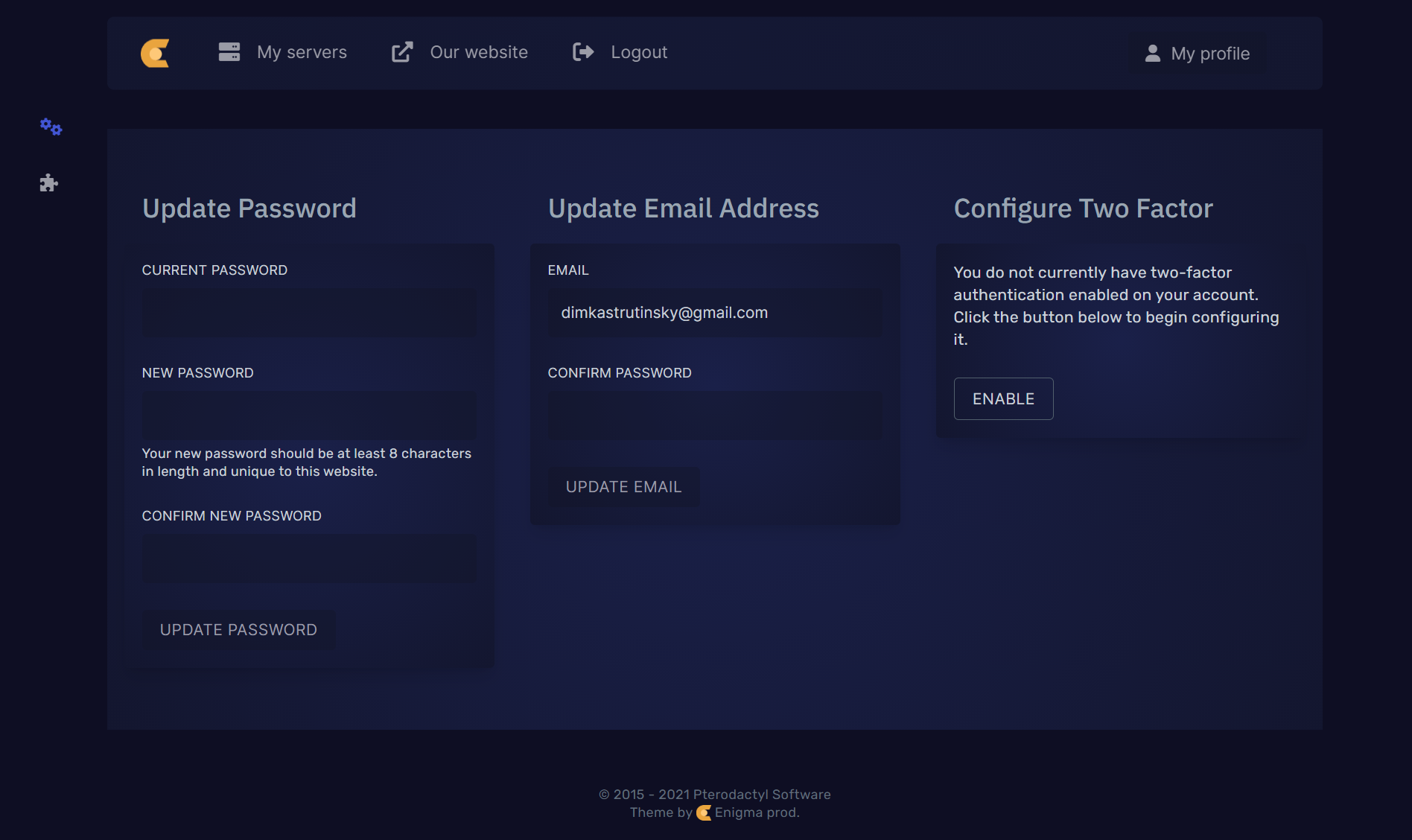The height and width of the screenshot is (840, 1412).
Task: Click the server stack icon in navbar
Action: pos(229,52)
